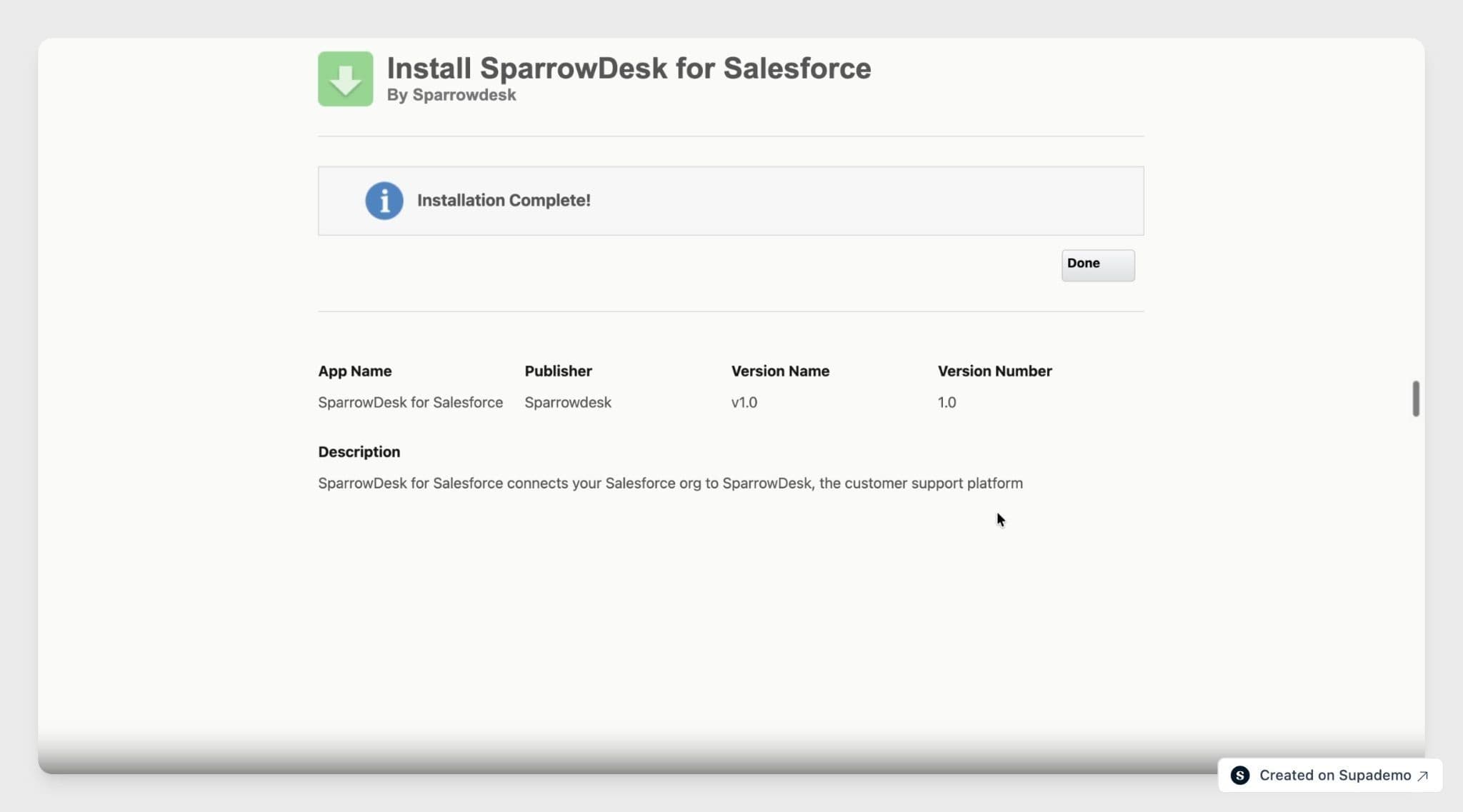The width and height of the screenshot is (1463, 812).
Task: Click the Installation Complete! message
Action: pos(504,201)
